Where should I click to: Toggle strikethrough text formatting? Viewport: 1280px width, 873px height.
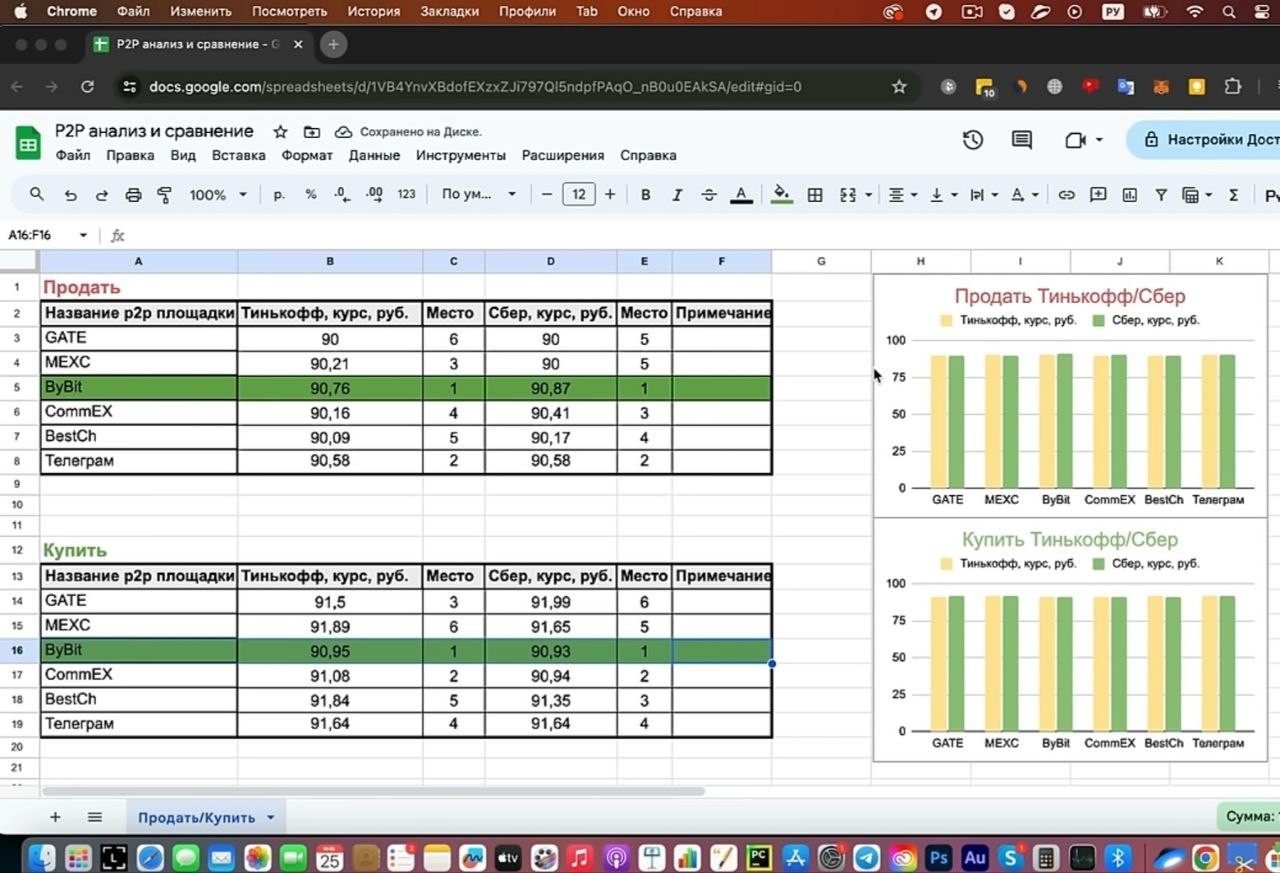709,195
